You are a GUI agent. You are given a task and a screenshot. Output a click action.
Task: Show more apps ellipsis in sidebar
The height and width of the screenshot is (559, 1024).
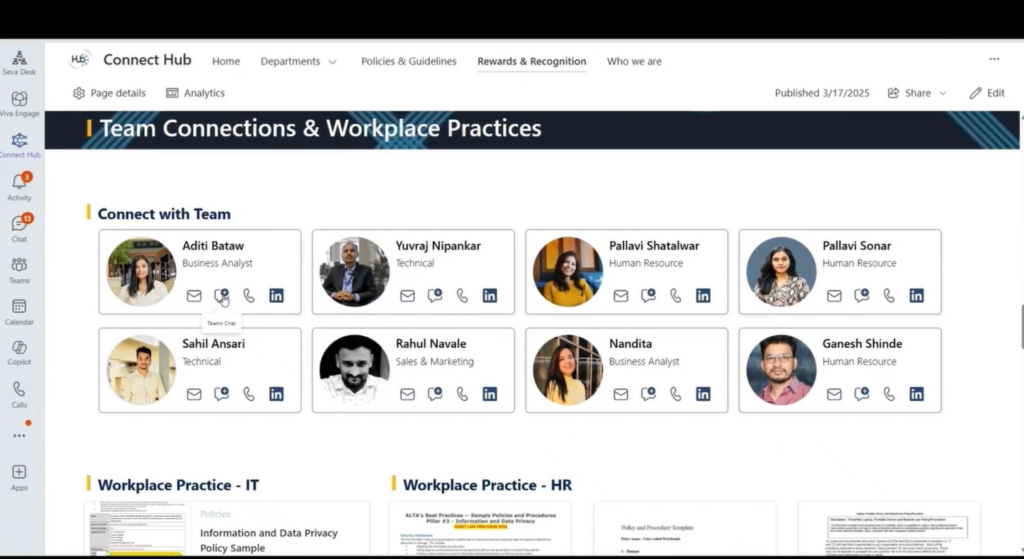click(x=19, y=436)
